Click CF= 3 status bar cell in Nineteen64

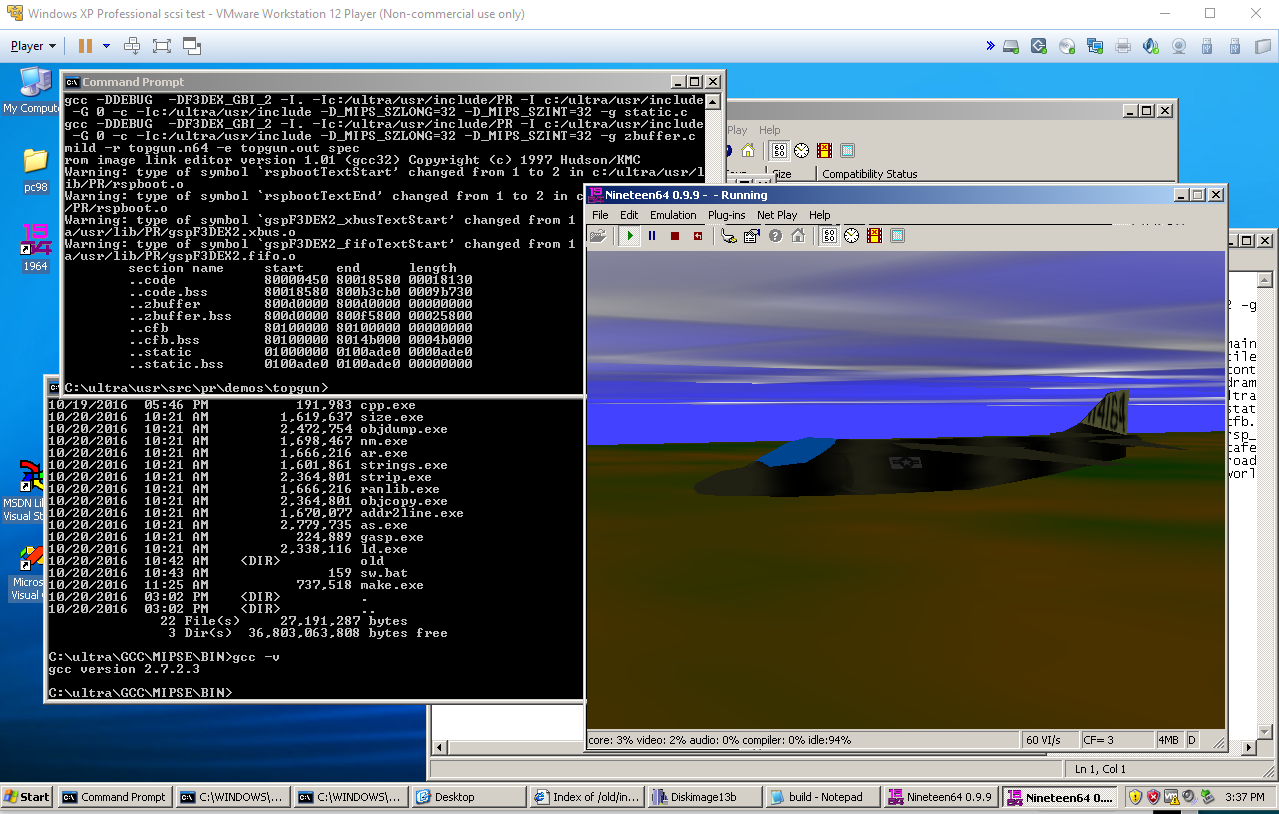point(1116,740)
